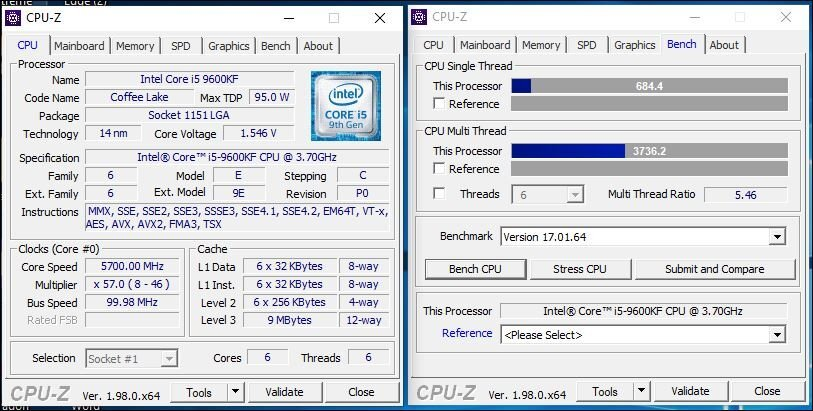
Task: Start the Bench CPU button
Action: tap(475, 269)
